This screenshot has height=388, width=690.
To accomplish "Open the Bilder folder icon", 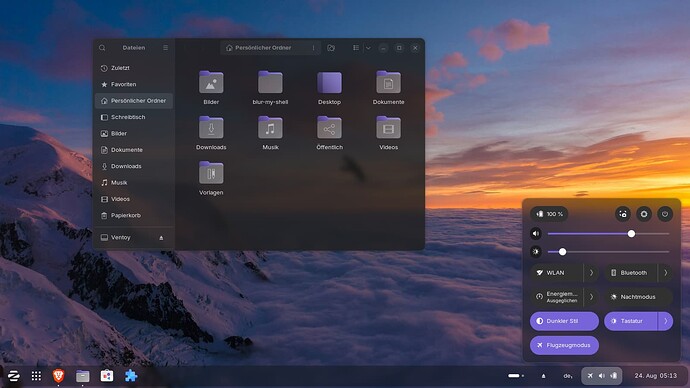I will [x=211, y=82].
